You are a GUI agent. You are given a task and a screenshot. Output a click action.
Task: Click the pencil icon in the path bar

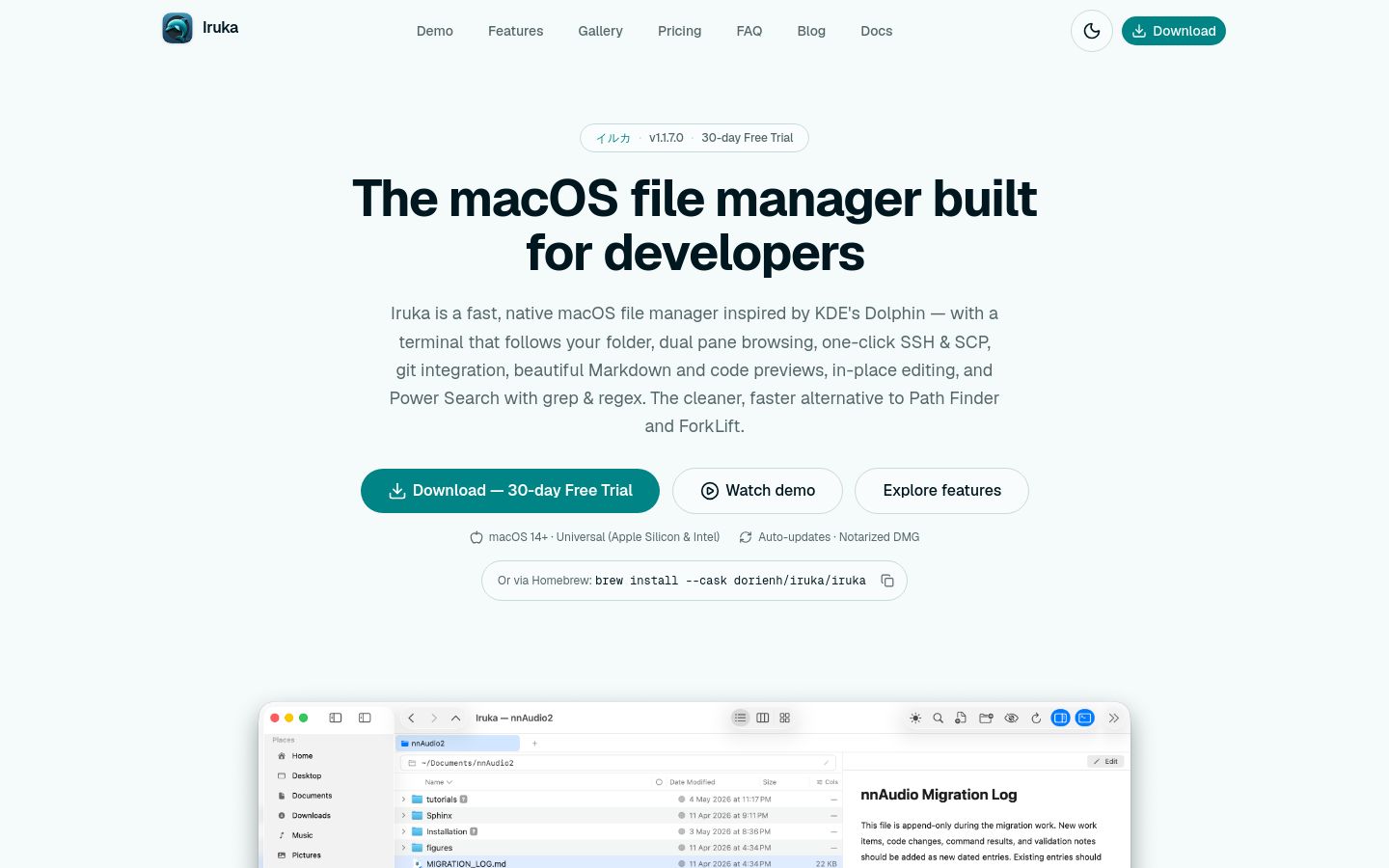click(x=826, y=763)
